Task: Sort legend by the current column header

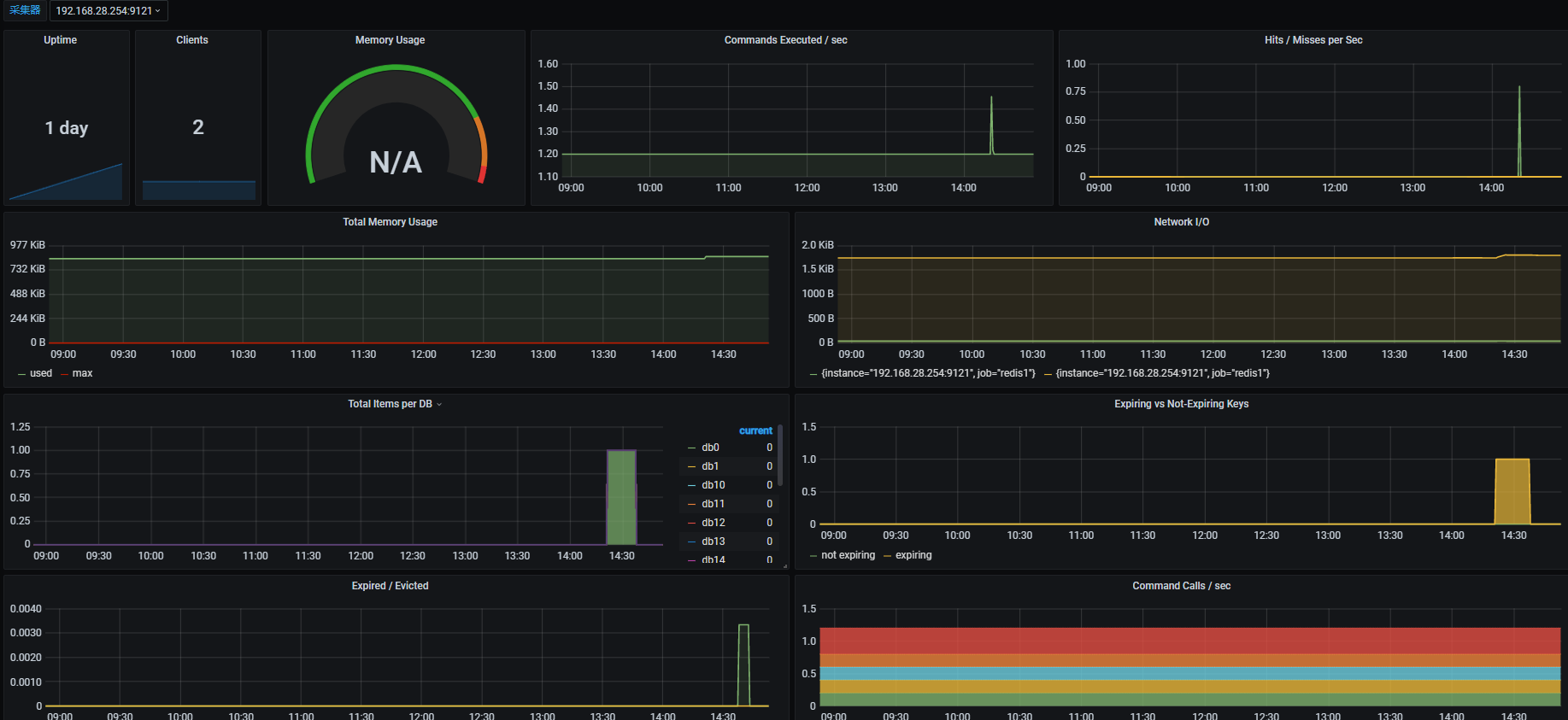Action: click(x=755, y=430)
